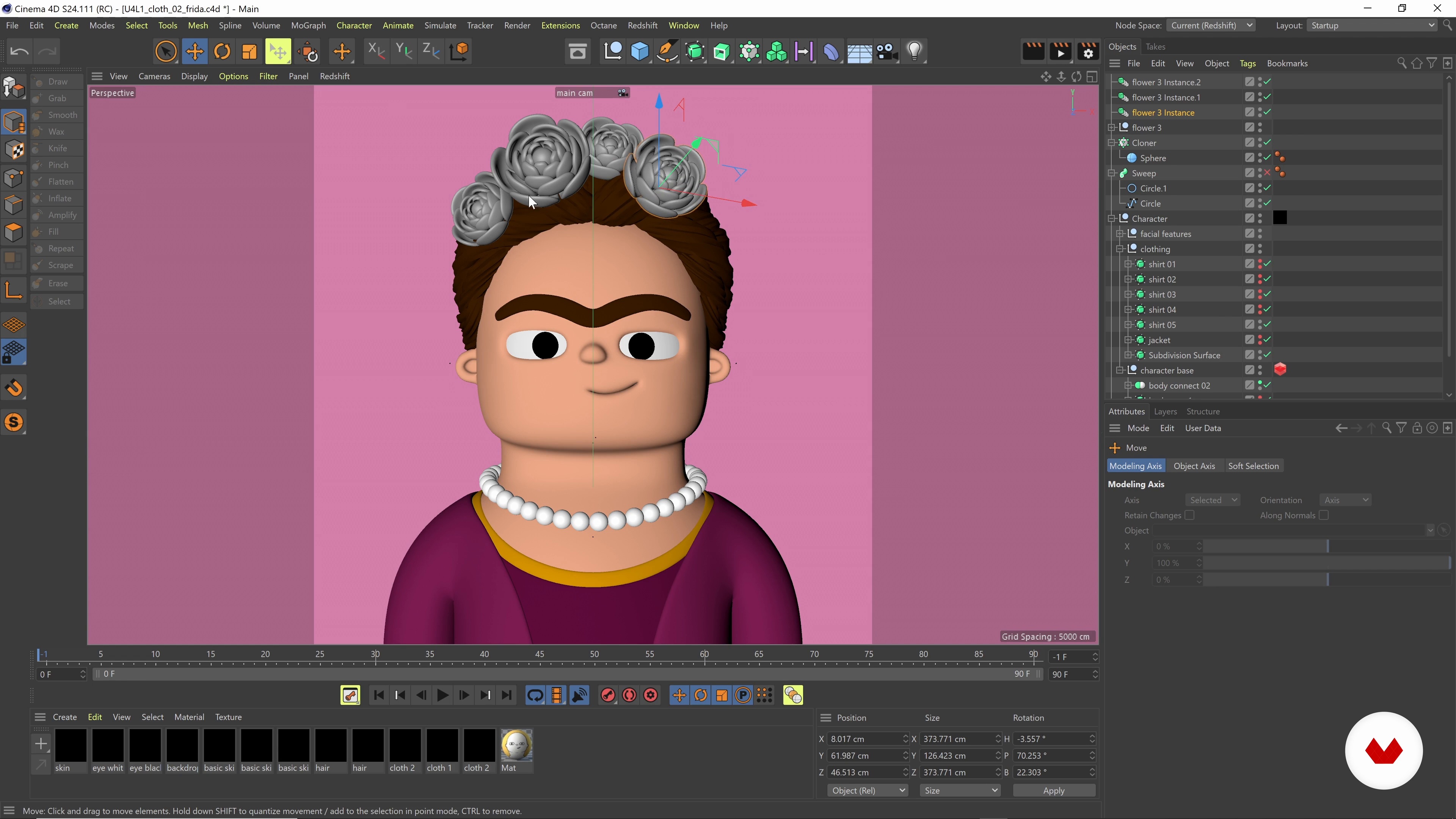The width and height of the screenshot is (1456, 819).
Task: Render to Picture Viewer icon
Action: point(1061,52)
